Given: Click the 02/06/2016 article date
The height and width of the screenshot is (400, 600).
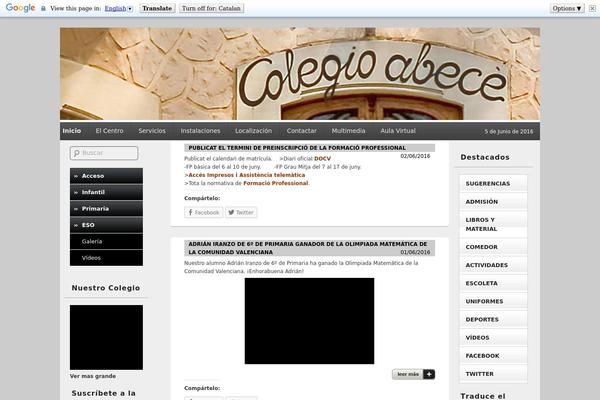Looking at the screenshot, I should point(415,156).
